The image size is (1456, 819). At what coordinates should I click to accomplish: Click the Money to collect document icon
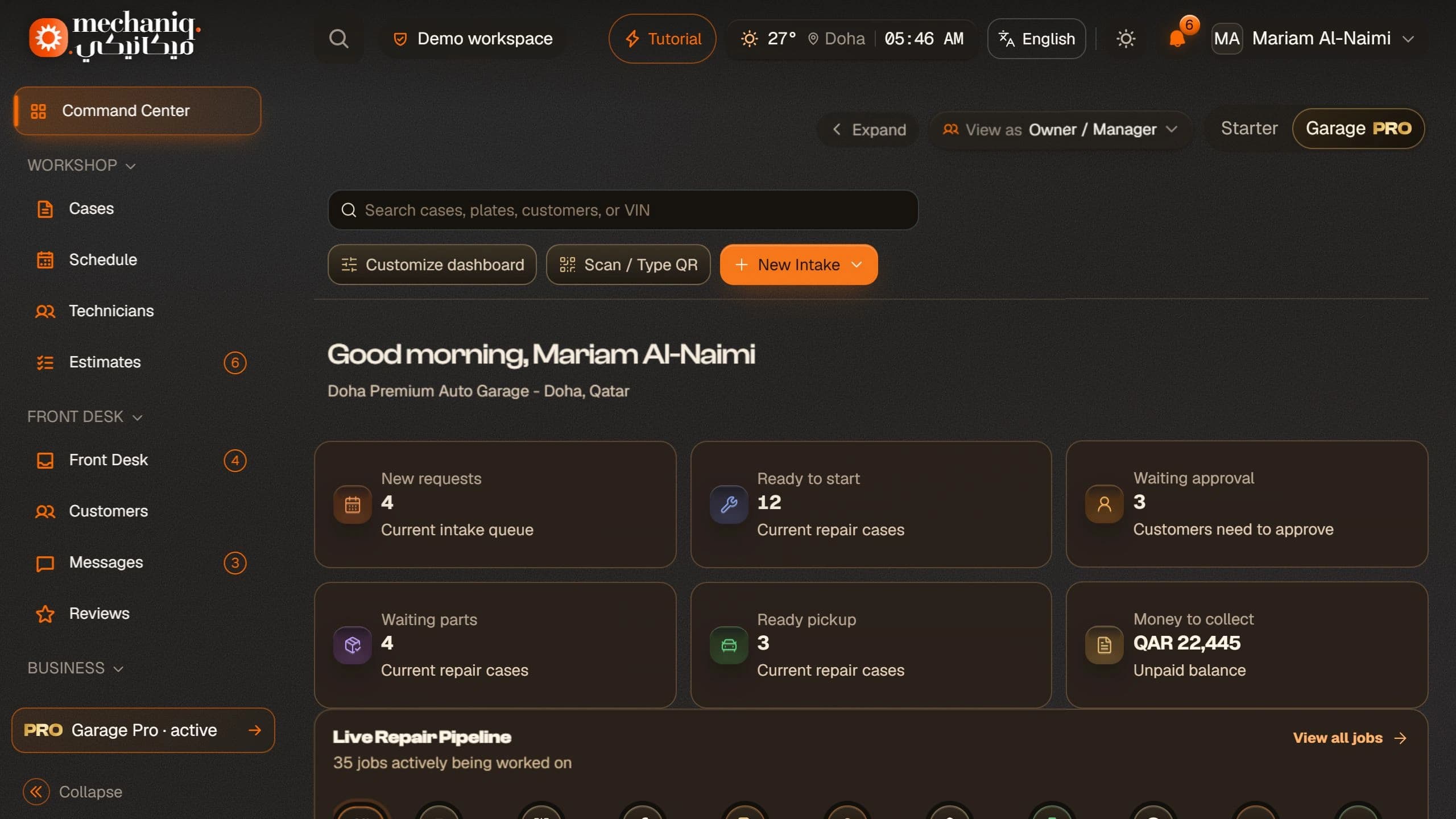1105,645
